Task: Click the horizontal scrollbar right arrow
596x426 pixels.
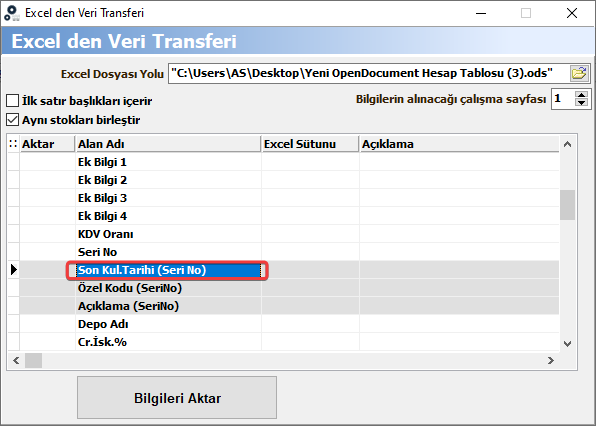Action: click(x=551, y=360)
